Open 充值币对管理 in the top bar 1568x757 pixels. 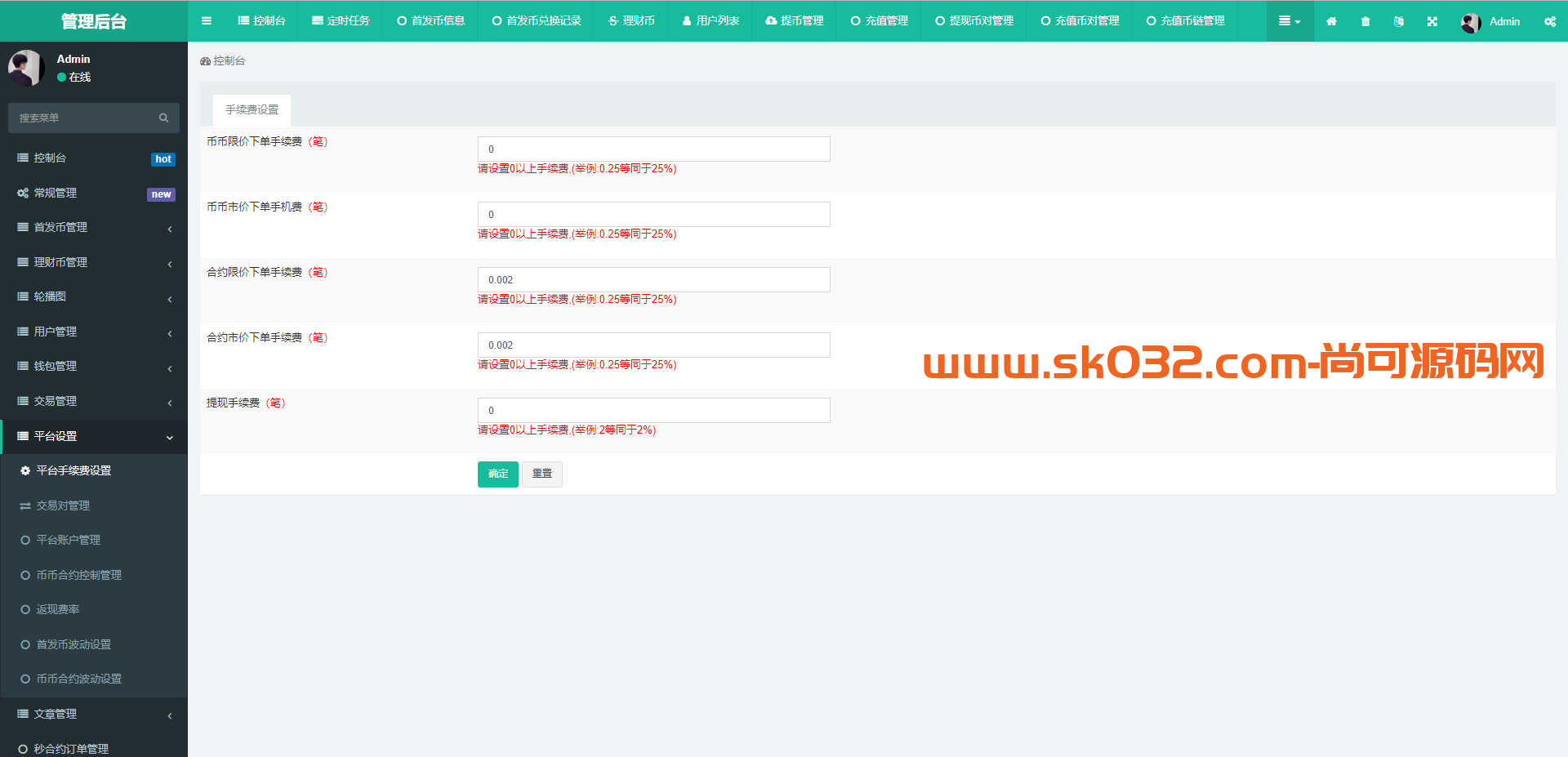tap(1080, 21)
